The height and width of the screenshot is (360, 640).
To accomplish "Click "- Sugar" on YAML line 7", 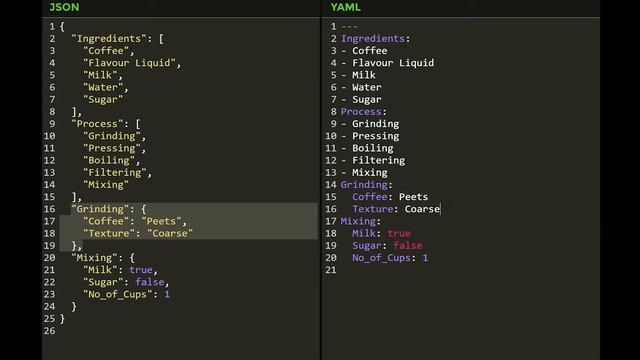I will (x=361, y=100).
